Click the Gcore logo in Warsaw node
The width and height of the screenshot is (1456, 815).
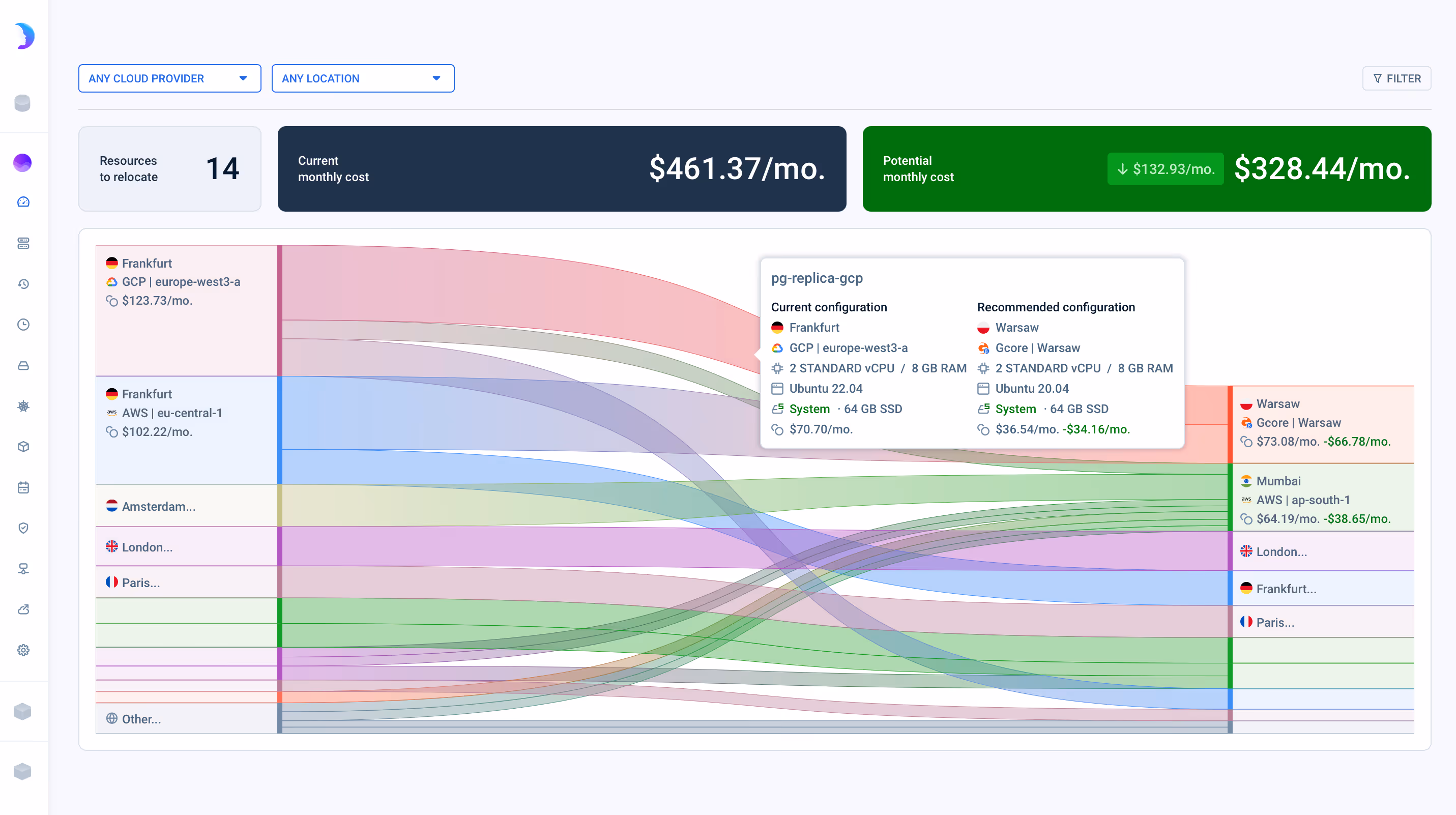click(1246, 423)
